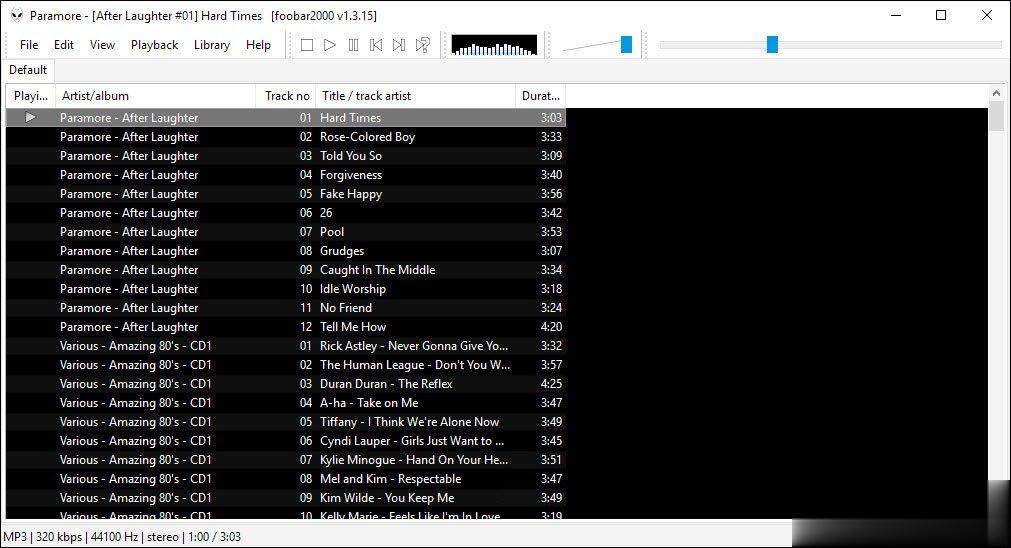Click the 4:20 duration of Tell Me How
Screen dimensions: 1011x548
(x=551, y=327)
